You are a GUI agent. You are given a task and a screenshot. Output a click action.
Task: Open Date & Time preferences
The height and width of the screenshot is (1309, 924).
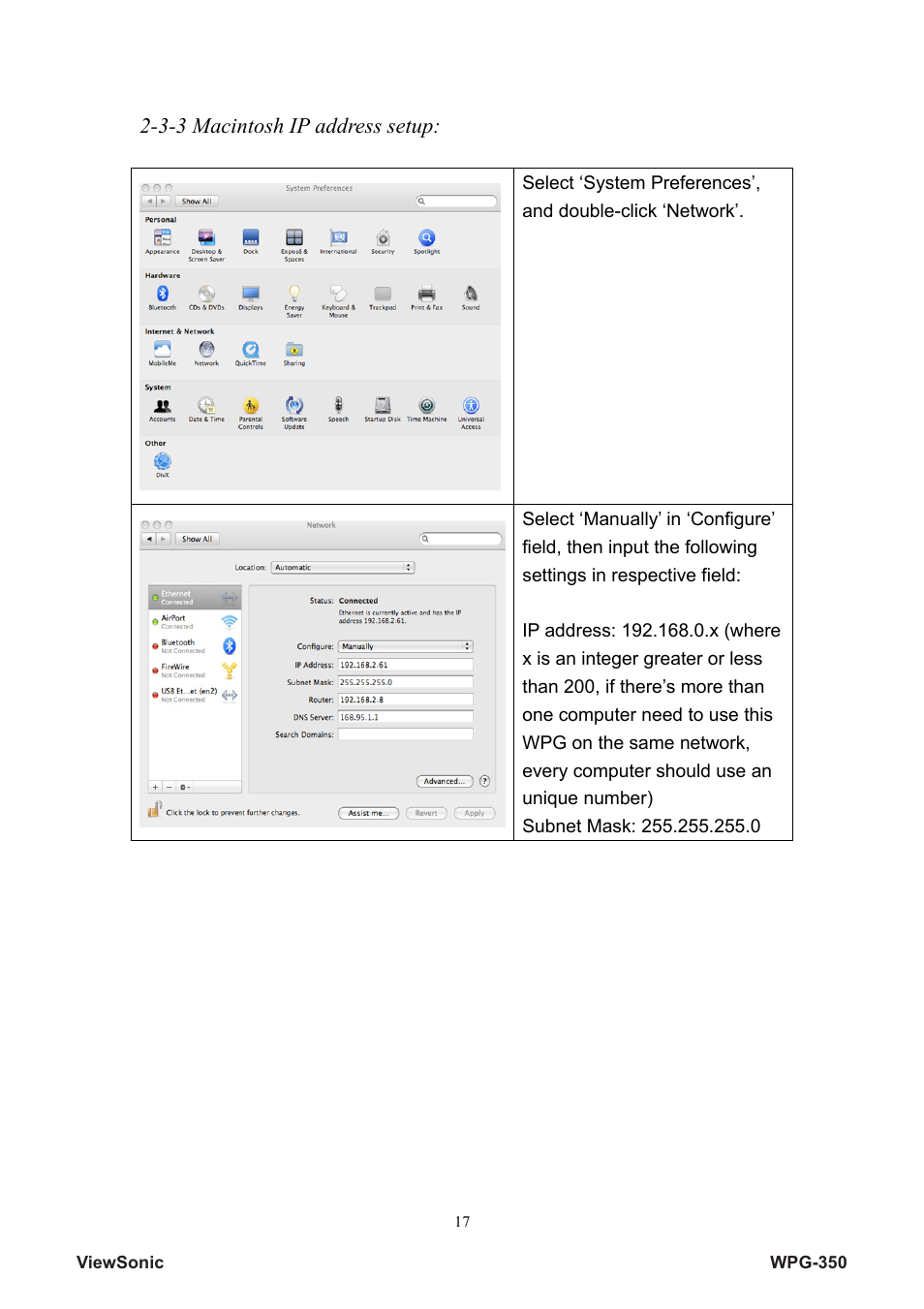pyautogui.click(x=206, y=409)
